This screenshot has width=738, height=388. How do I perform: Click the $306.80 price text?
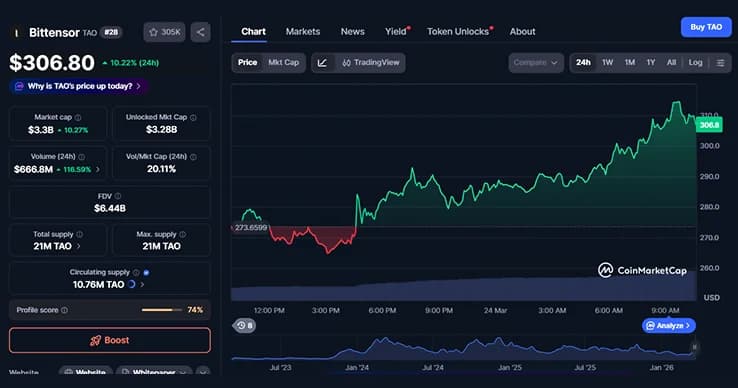52,63
